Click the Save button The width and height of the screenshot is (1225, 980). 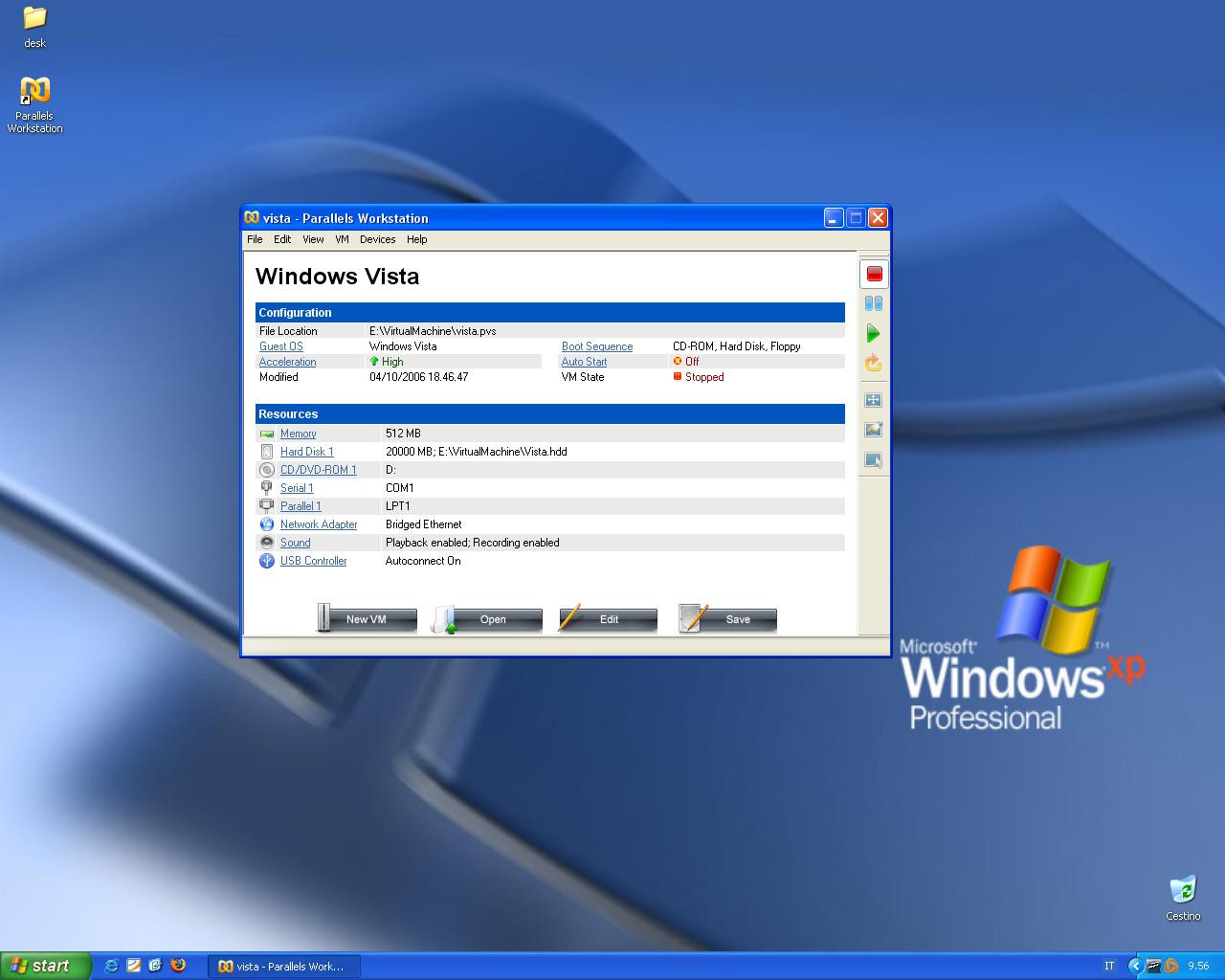pyautogui.click(x=727, y=619)
